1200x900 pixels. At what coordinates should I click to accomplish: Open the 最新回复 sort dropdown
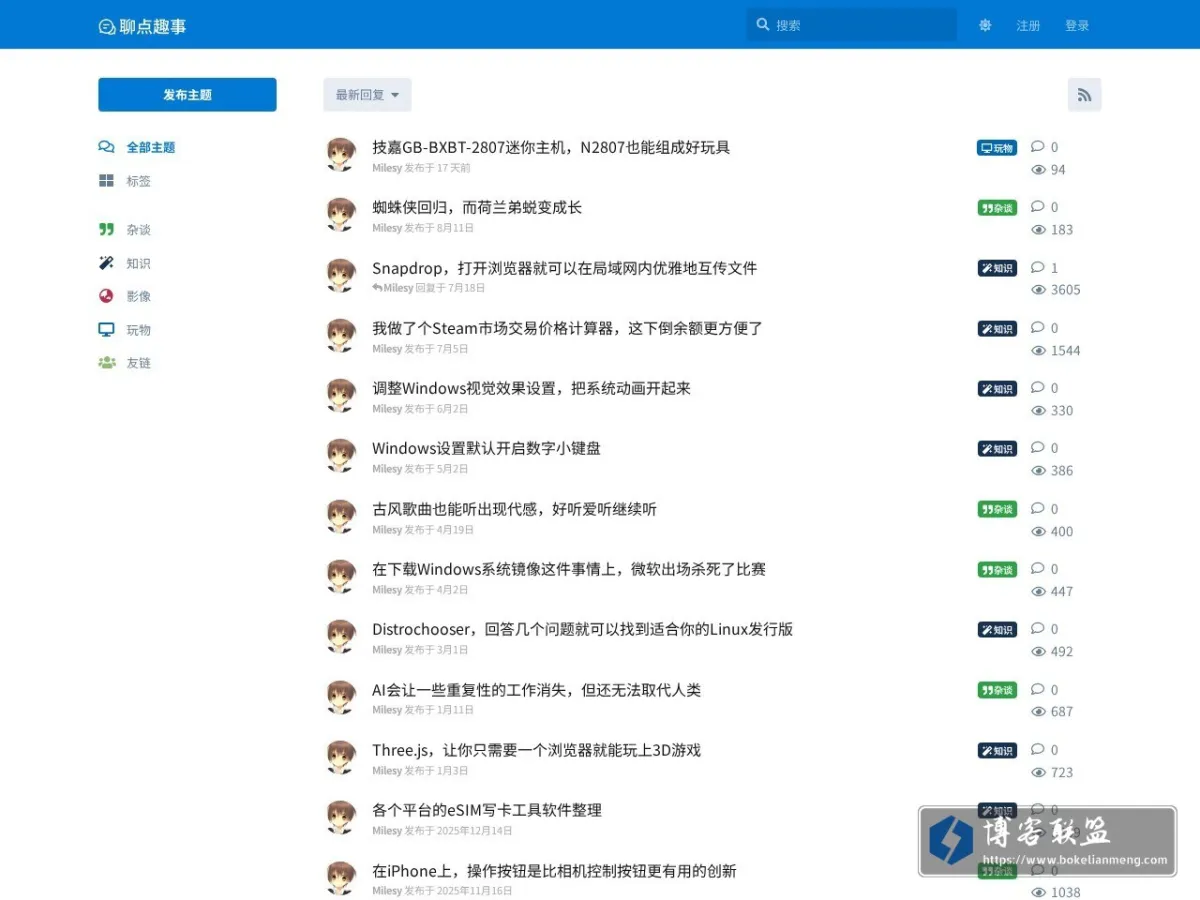tap(367, 95)
